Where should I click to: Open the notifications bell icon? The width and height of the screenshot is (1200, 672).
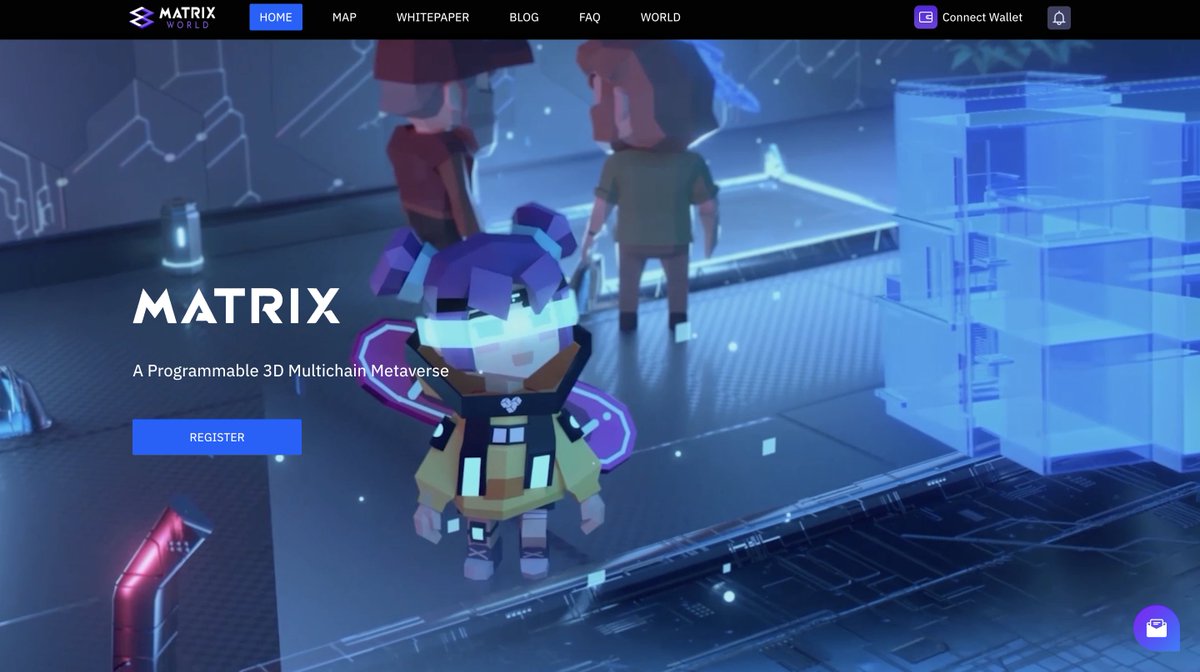[1059, 17]
